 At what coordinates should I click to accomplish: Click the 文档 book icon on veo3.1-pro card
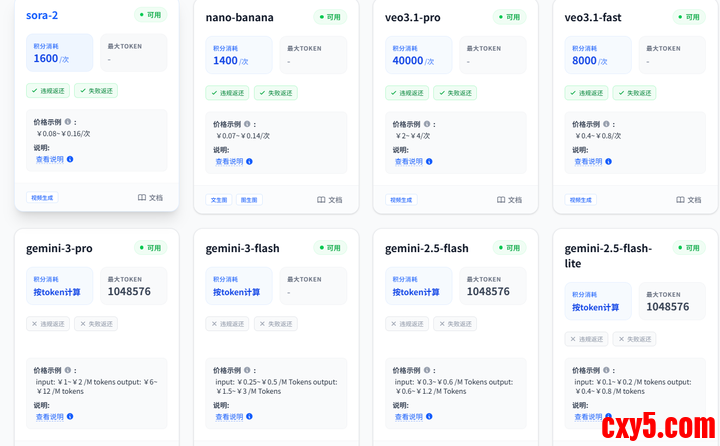[x=501, y=200]
